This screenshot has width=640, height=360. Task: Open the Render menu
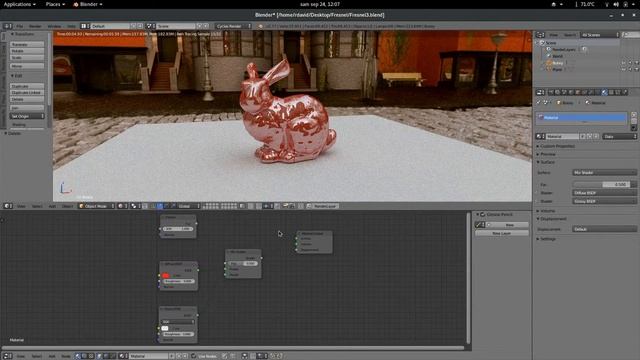tap(35, 26)
